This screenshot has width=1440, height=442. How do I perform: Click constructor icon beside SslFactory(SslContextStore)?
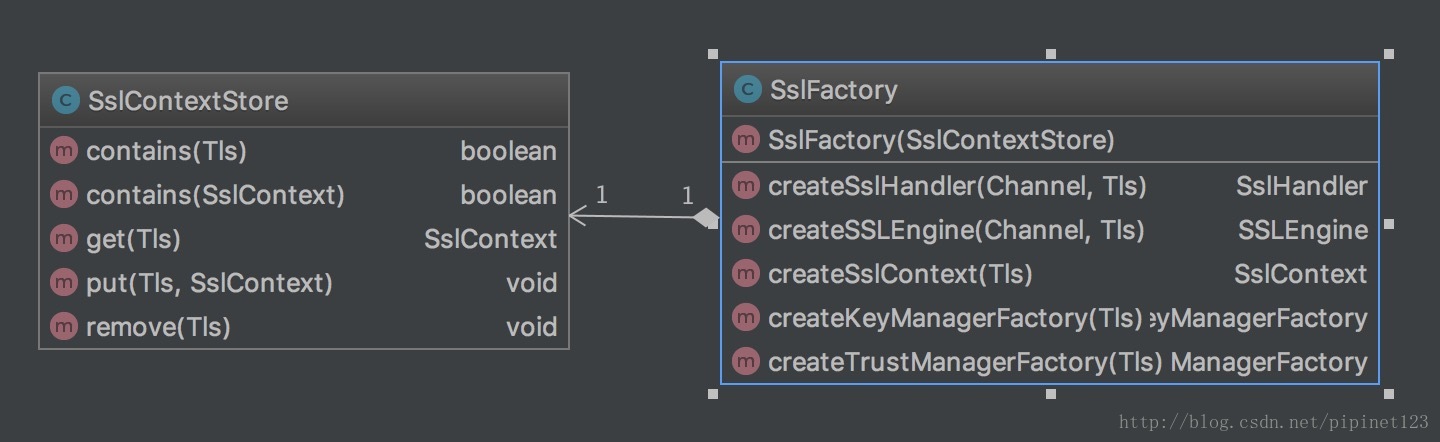pyautogui.click(x=746, y=140)
